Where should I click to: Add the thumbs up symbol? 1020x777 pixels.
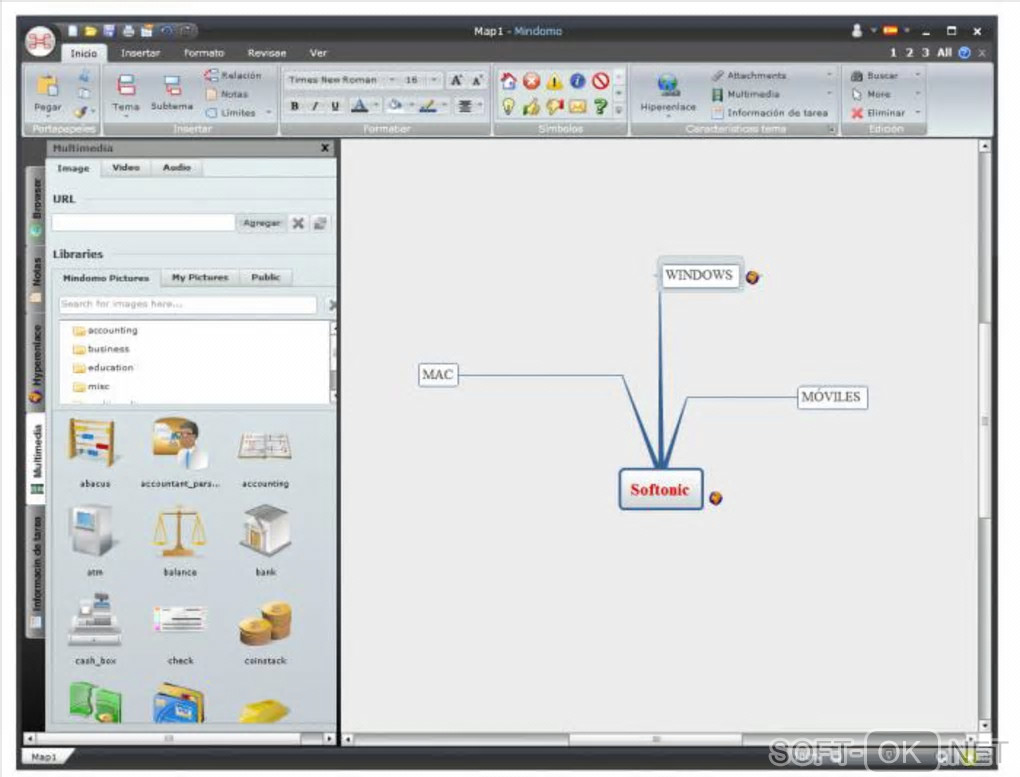click(x=531, y=106)
